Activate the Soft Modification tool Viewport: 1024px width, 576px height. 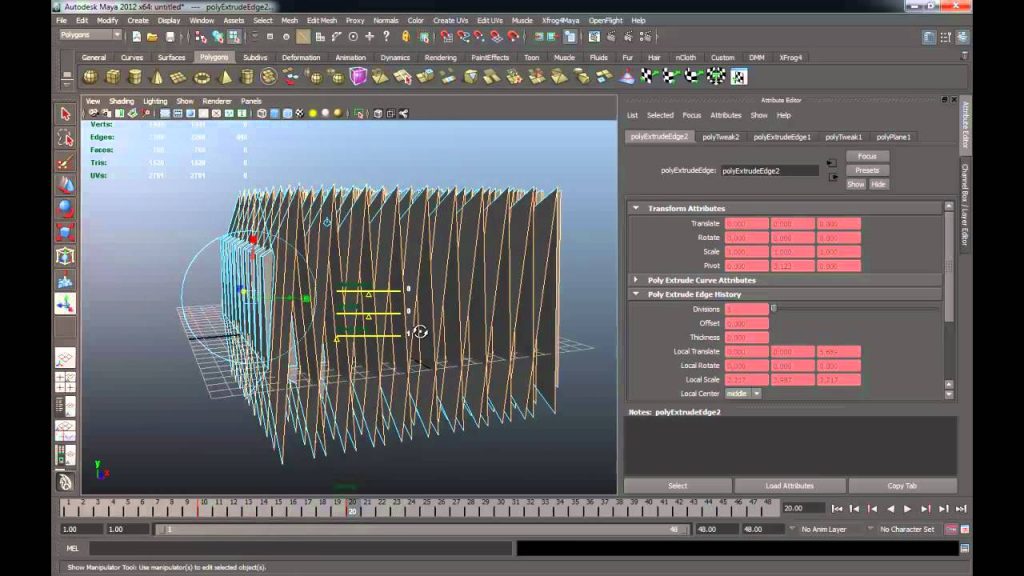tap(65, 280)
